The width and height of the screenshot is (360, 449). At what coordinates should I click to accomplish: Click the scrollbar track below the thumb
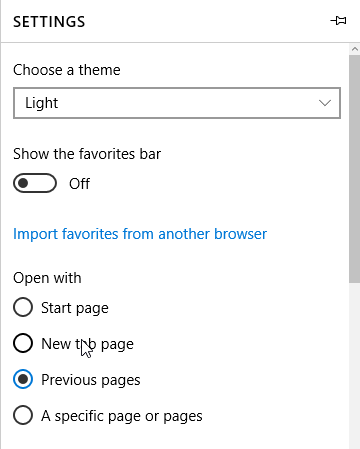(355, 365)
